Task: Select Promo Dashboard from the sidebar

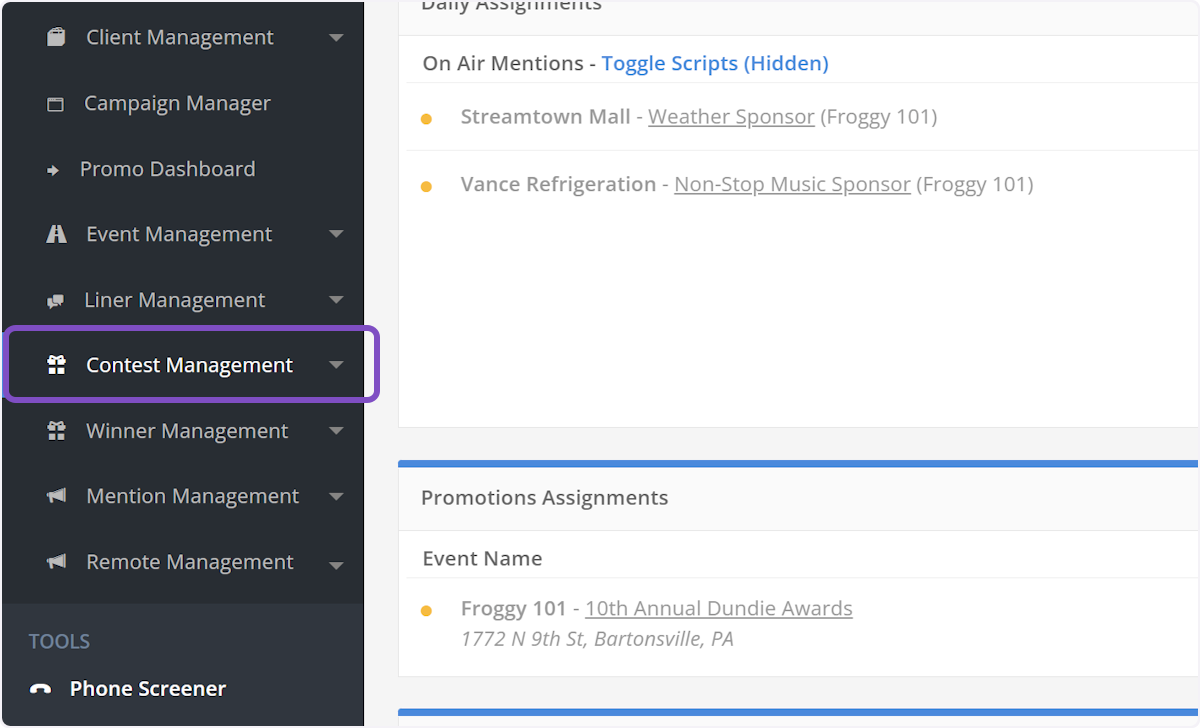Action: click(167, 168)
